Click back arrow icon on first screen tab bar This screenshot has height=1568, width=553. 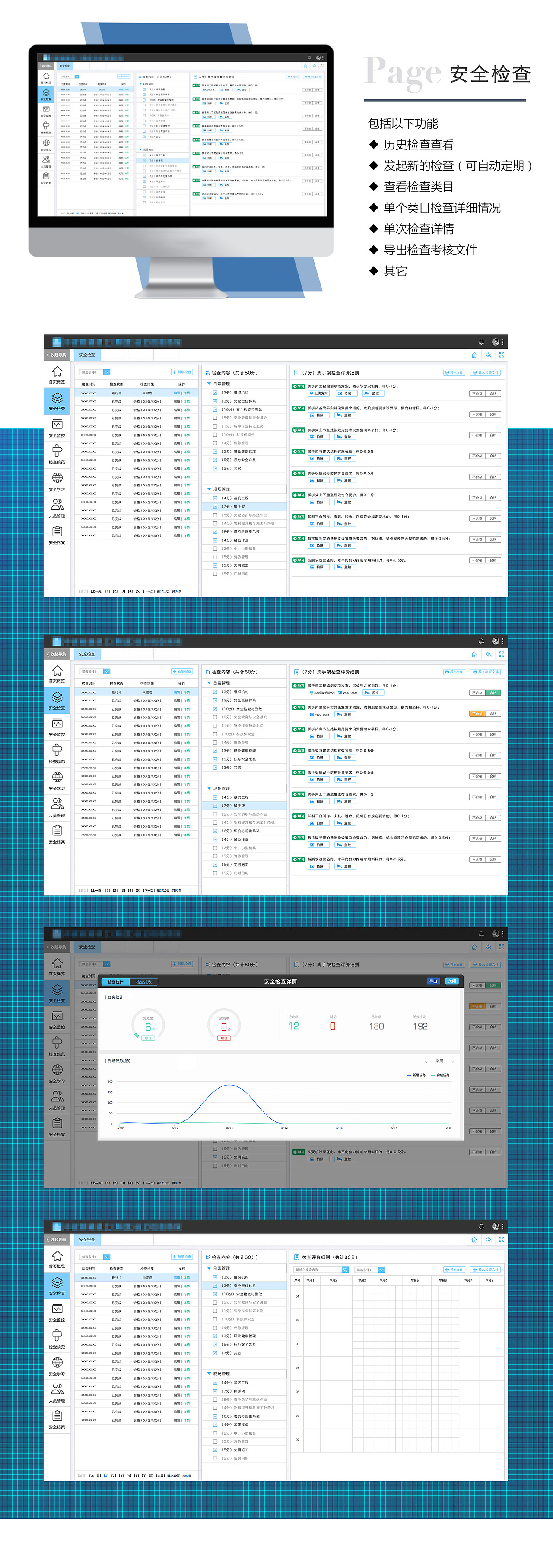(488, 355)
